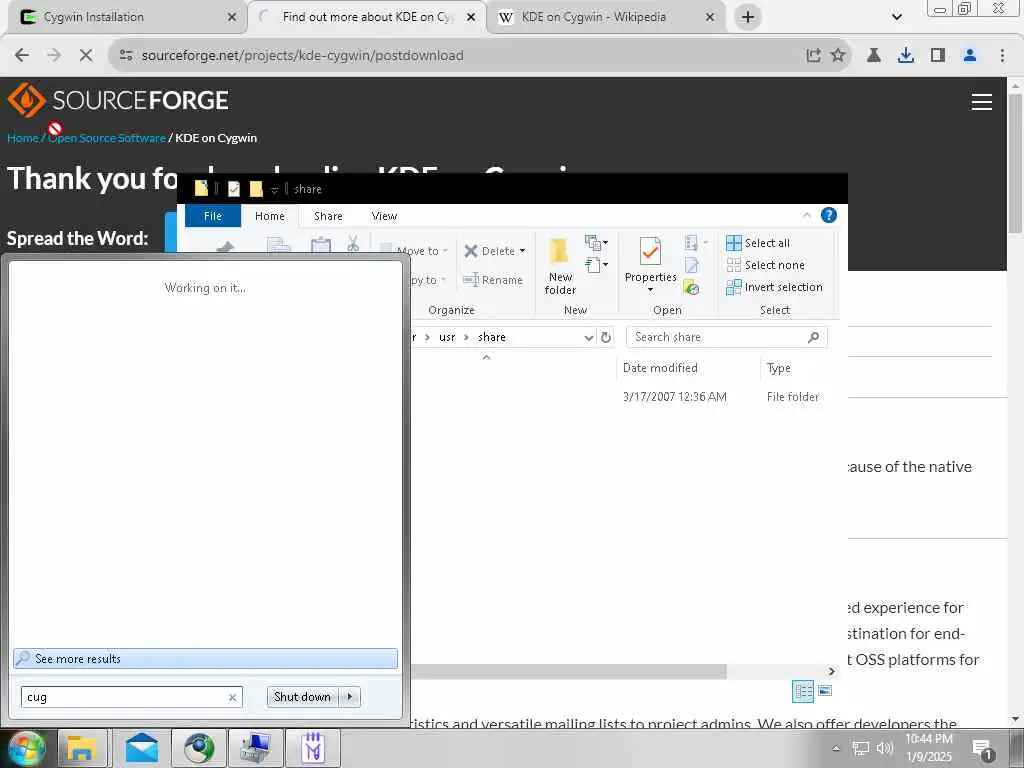Screen dimensions: 1024x768
Task: Click Invert selection in Explorer ribbon
Action: (x=775, y=287)
